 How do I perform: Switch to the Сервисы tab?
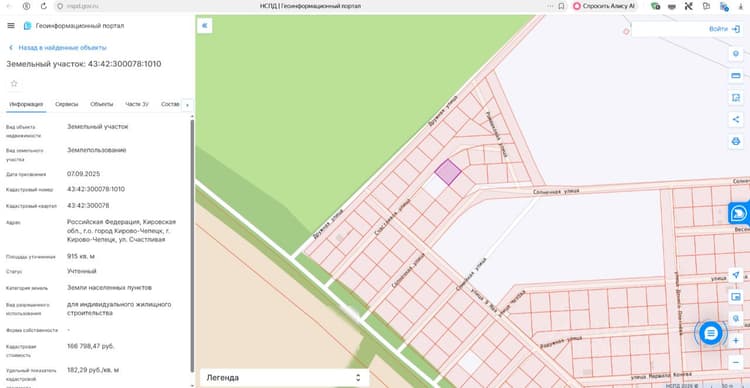tap(66, 104)
